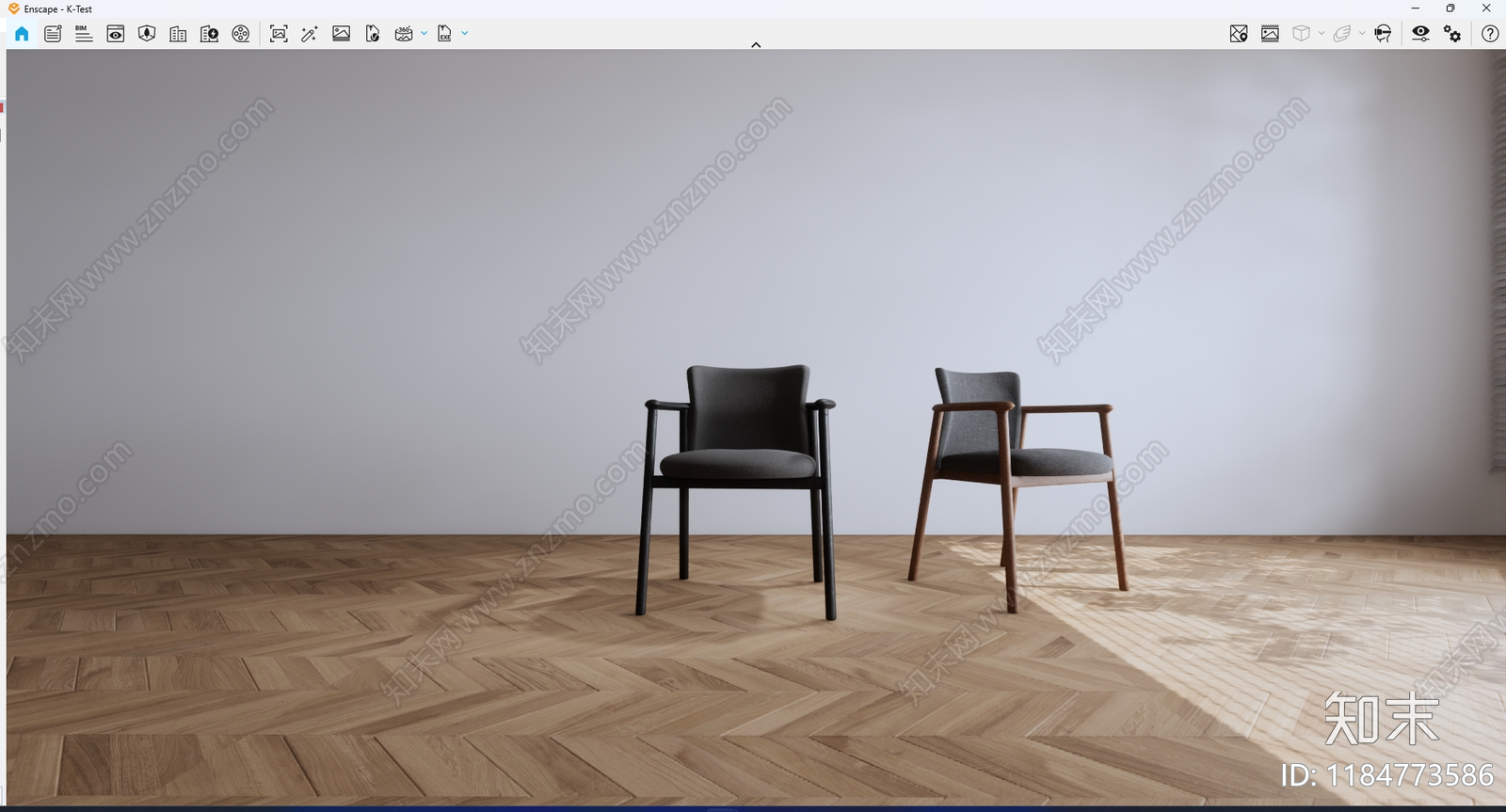Collapse the toolbar with the chevron arrow
The width and height of the screenshot is (1506, 812).
coord(756,44)
